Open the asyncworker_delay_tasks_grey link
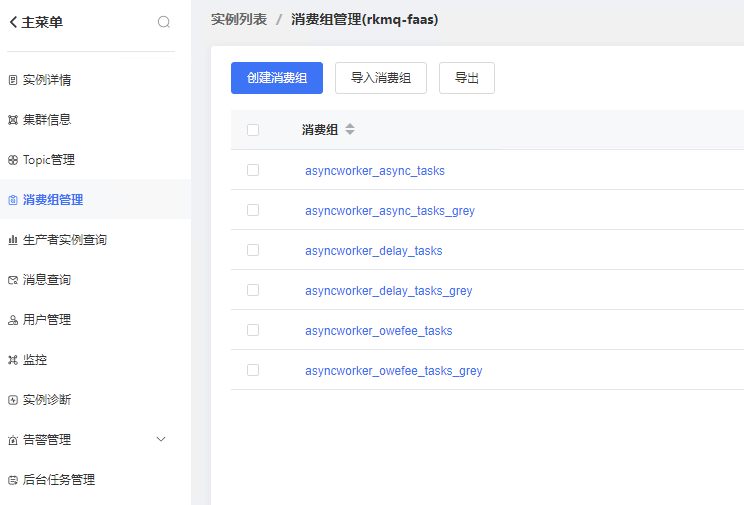 [x=389, y=291]
